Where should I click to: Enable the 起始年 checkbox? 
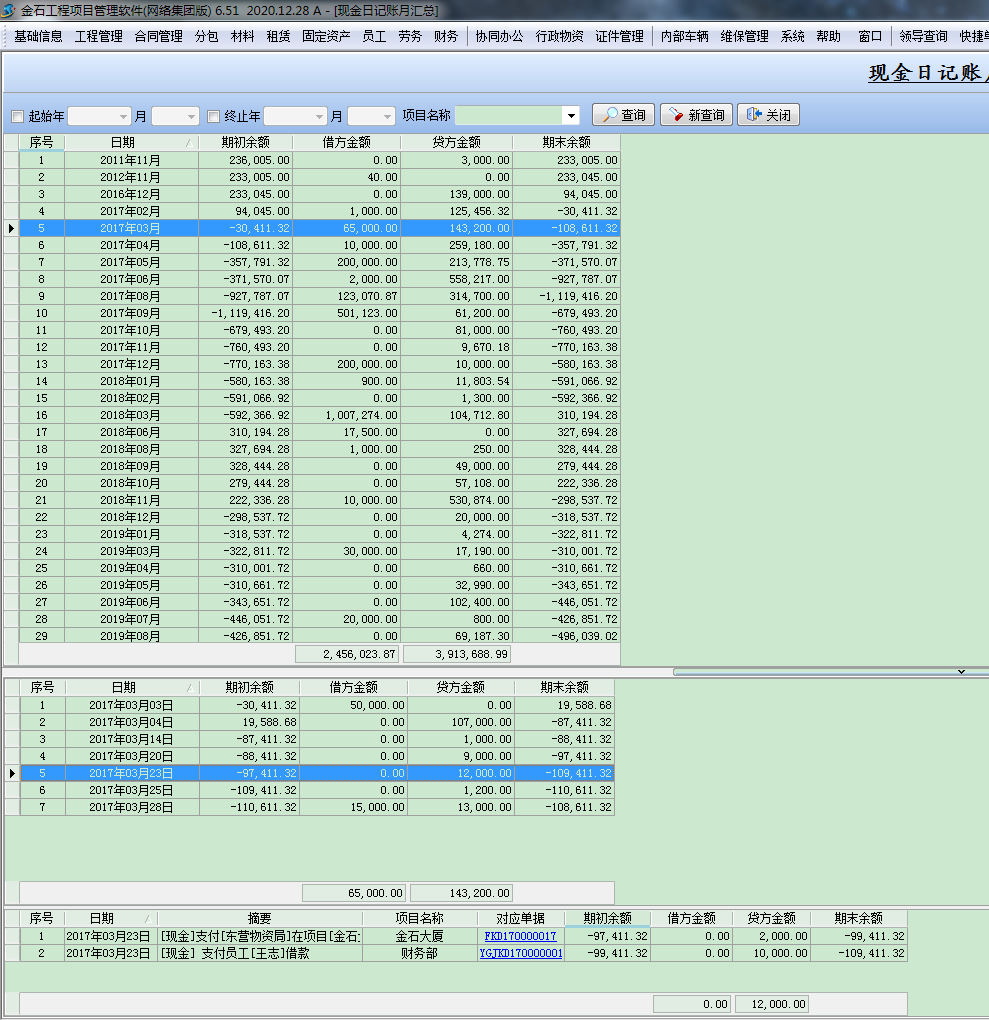pyautogui.click(x=17, y=116)
